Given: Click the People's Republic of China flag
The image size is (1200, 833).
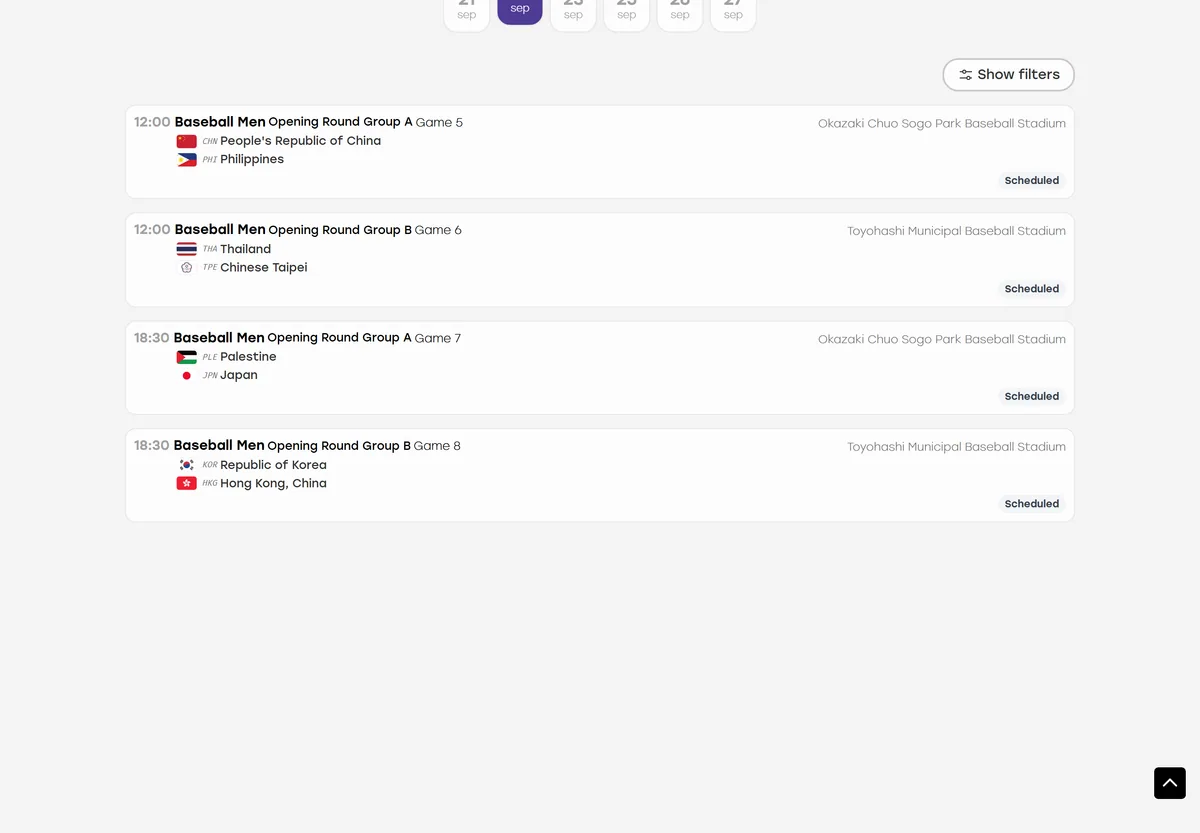Looking at the screenshot, I should 186,141.
